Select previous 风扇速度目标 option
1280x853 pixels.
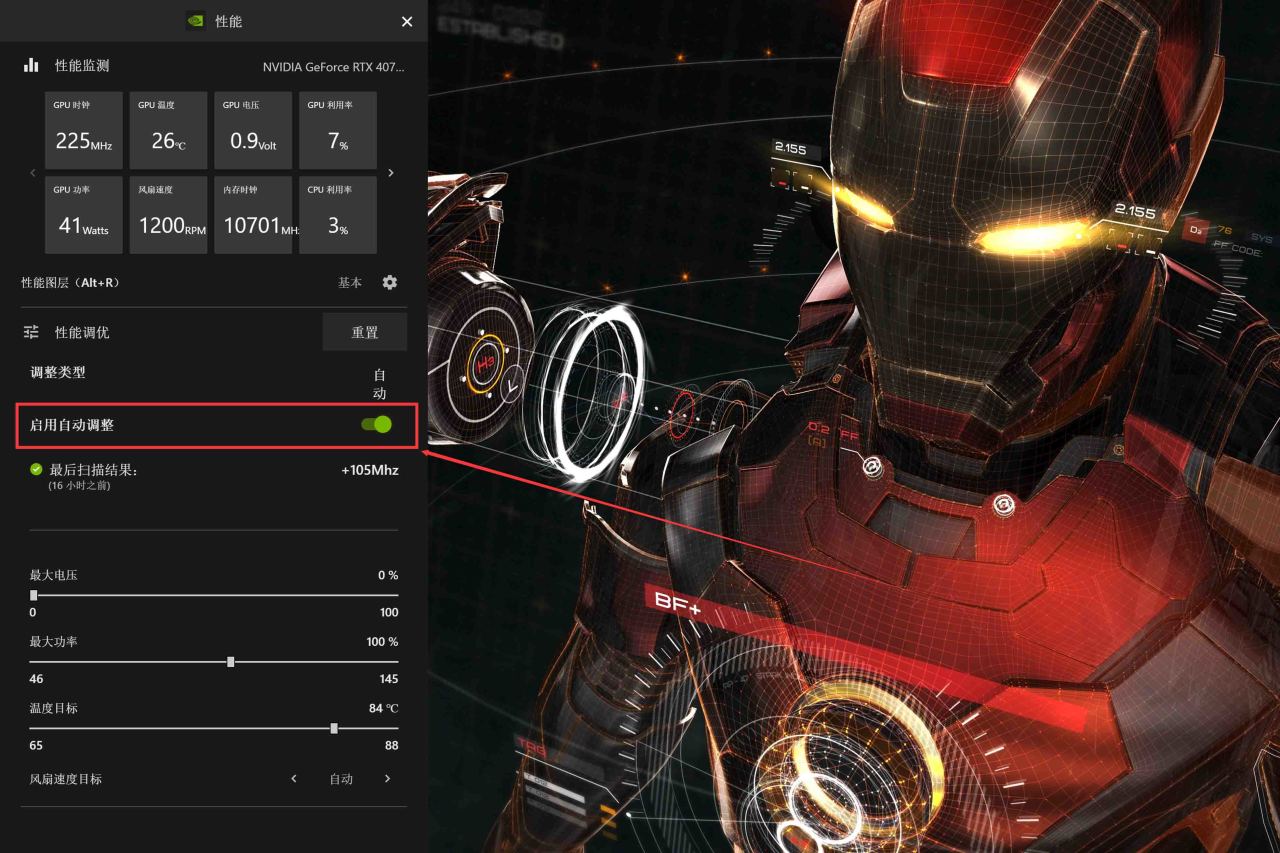tap(294, 779)
